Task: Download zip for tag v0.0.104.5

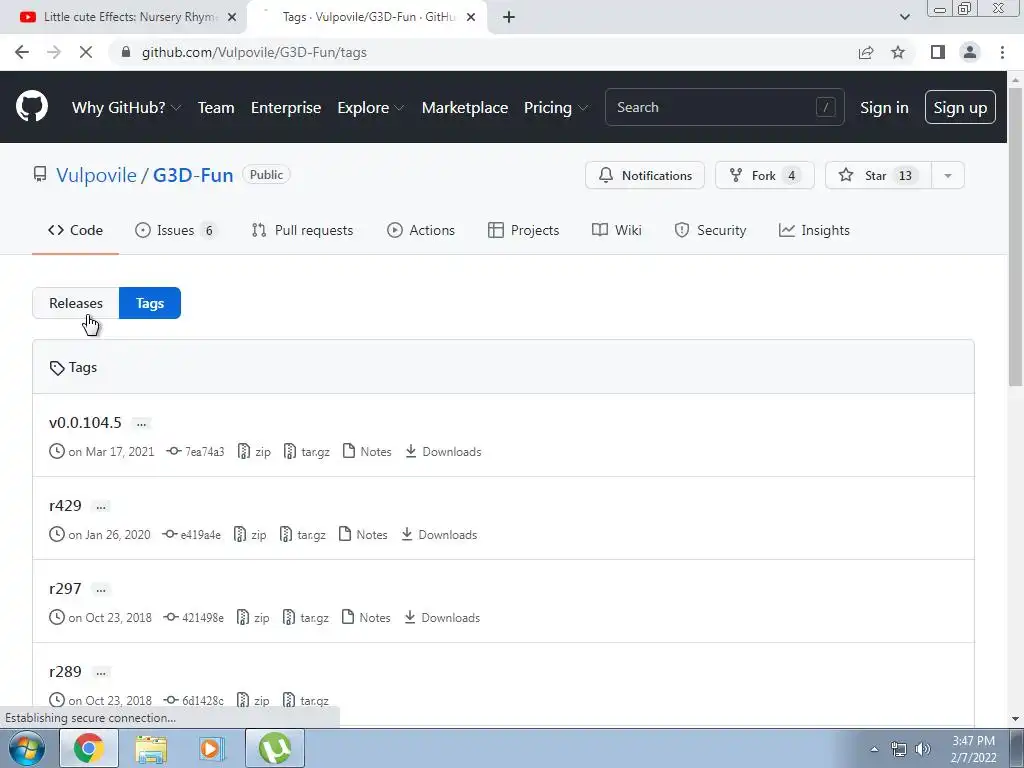Action: [x=254, y=451]
